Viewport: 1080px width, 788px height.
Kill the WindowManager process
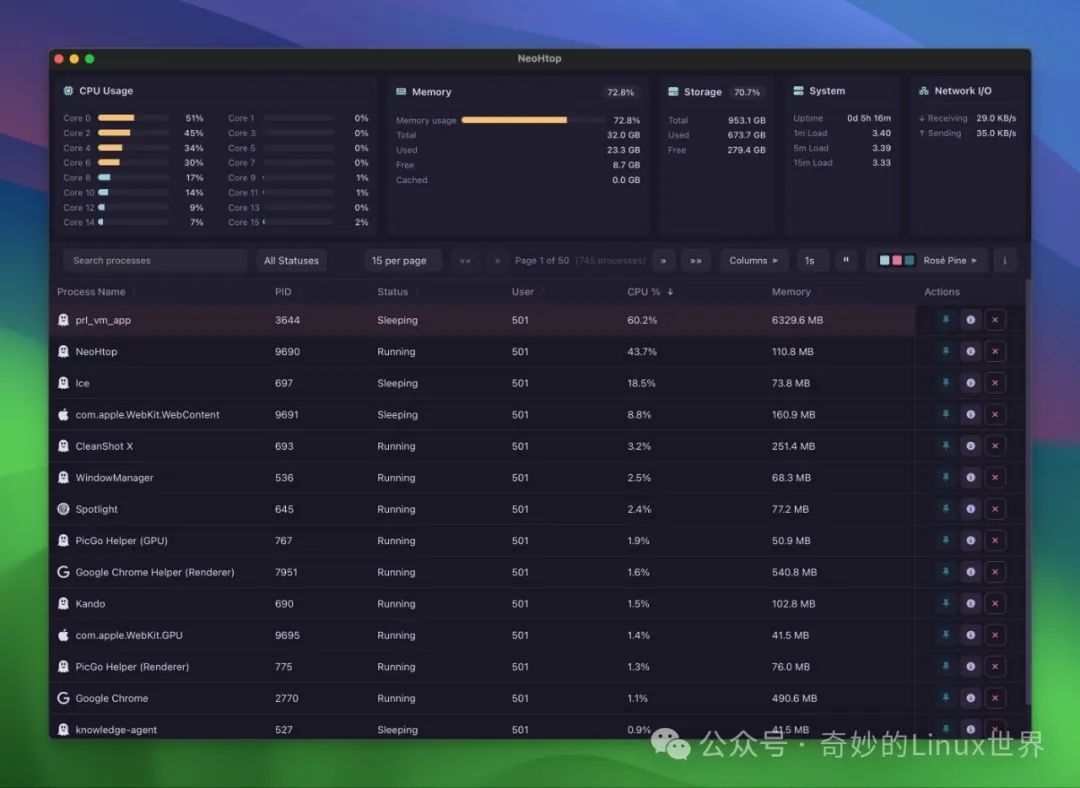pyautogui.click(x=995, y=477)
